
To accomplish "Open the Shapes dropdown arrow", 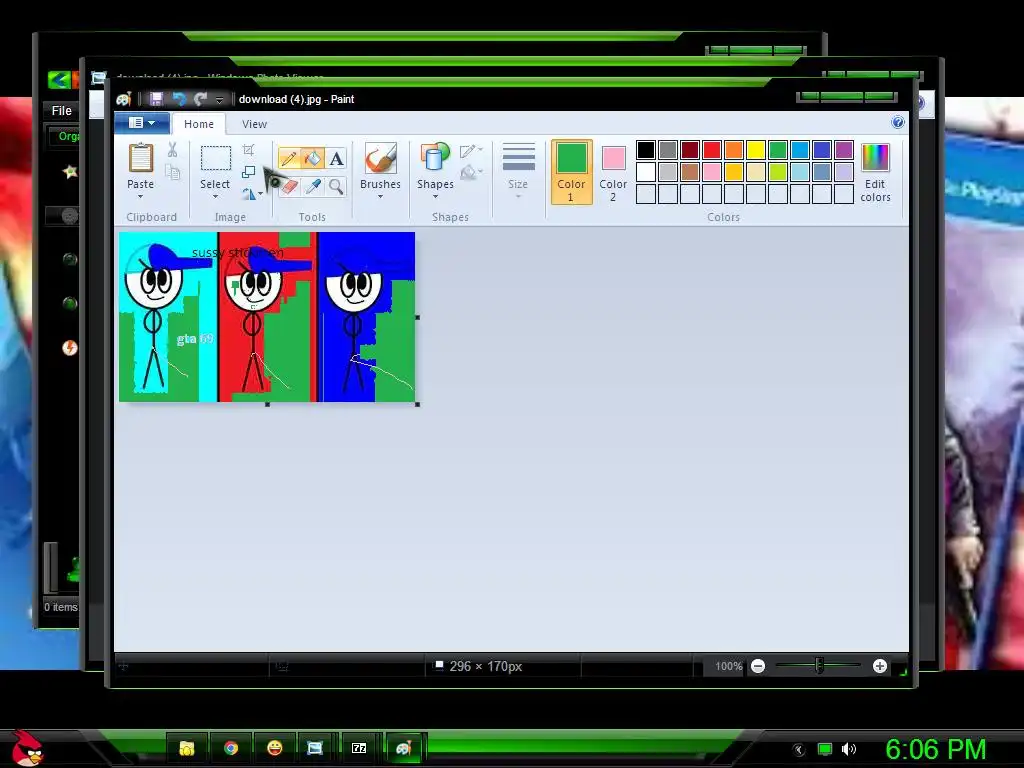I will point(435,196).
